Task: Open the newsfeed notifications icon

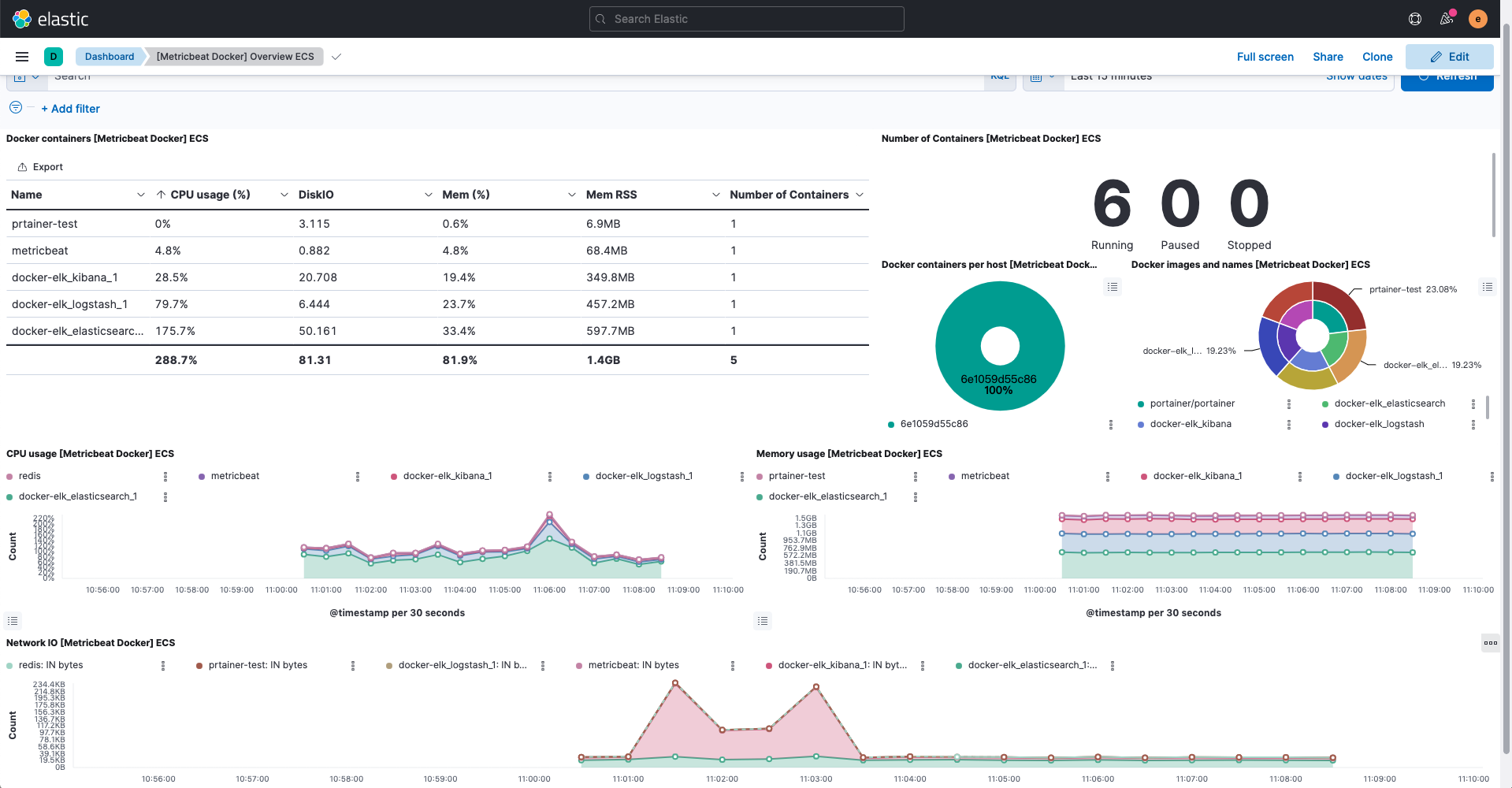Action: 1447,19
